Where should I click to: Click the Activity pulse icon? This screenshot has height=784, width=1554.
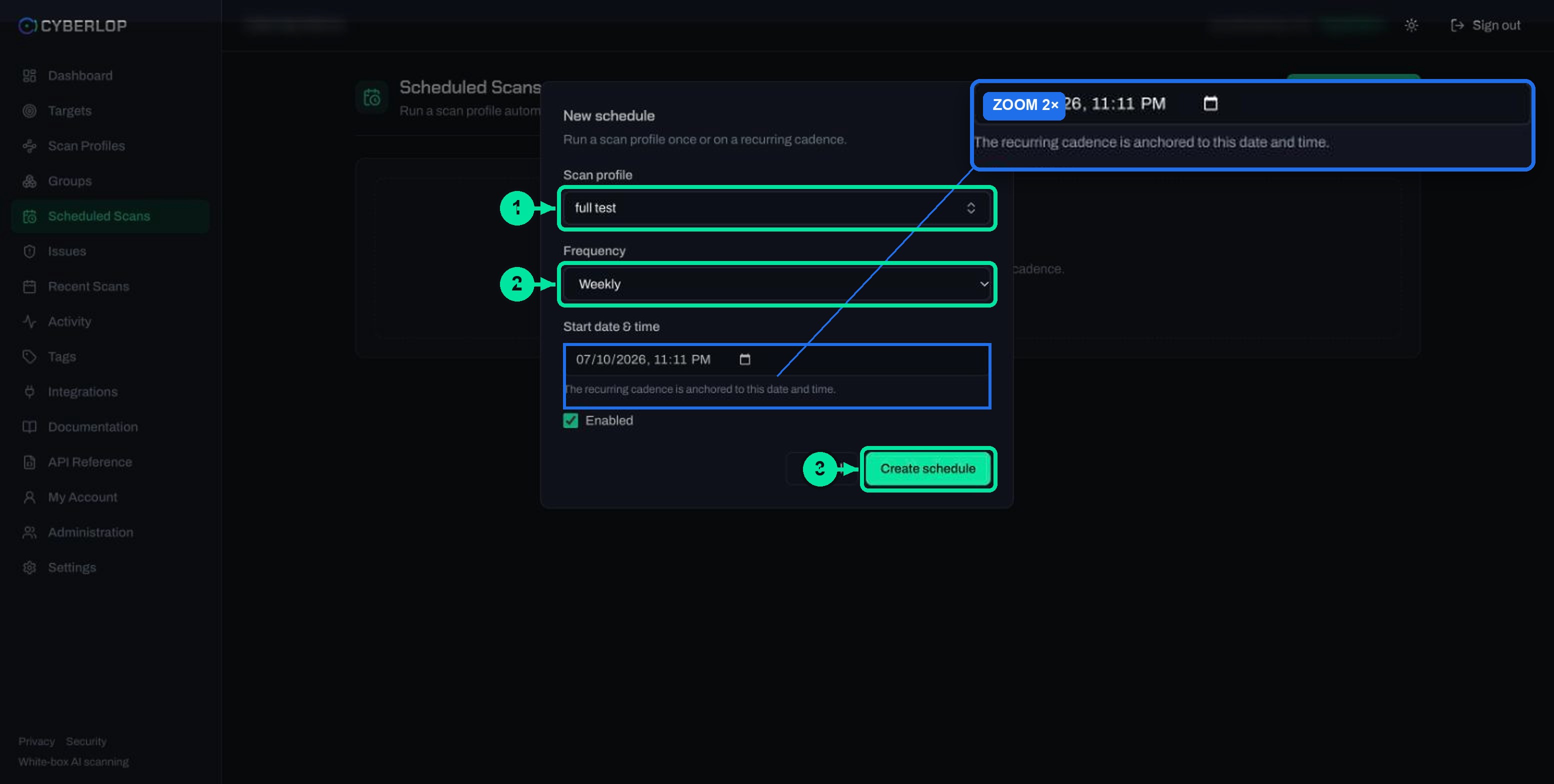29,321
